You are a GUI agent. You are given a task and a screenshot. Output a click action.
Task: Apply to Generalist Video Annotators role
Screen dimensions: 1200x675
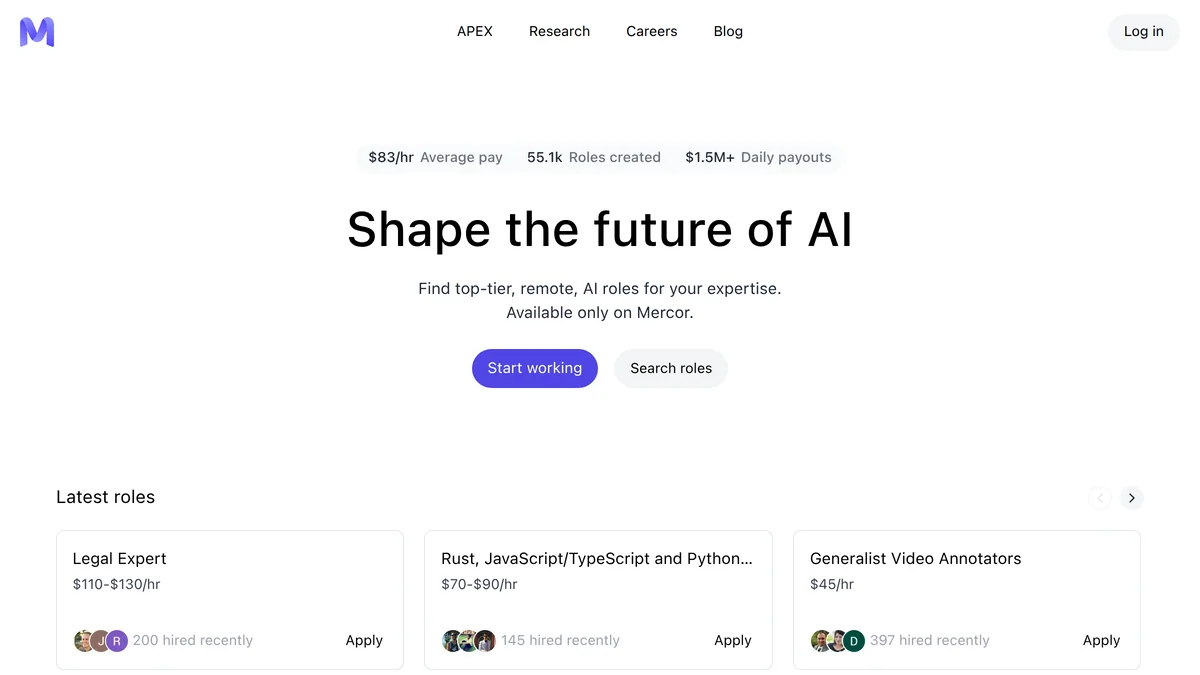click(1101, 640)
